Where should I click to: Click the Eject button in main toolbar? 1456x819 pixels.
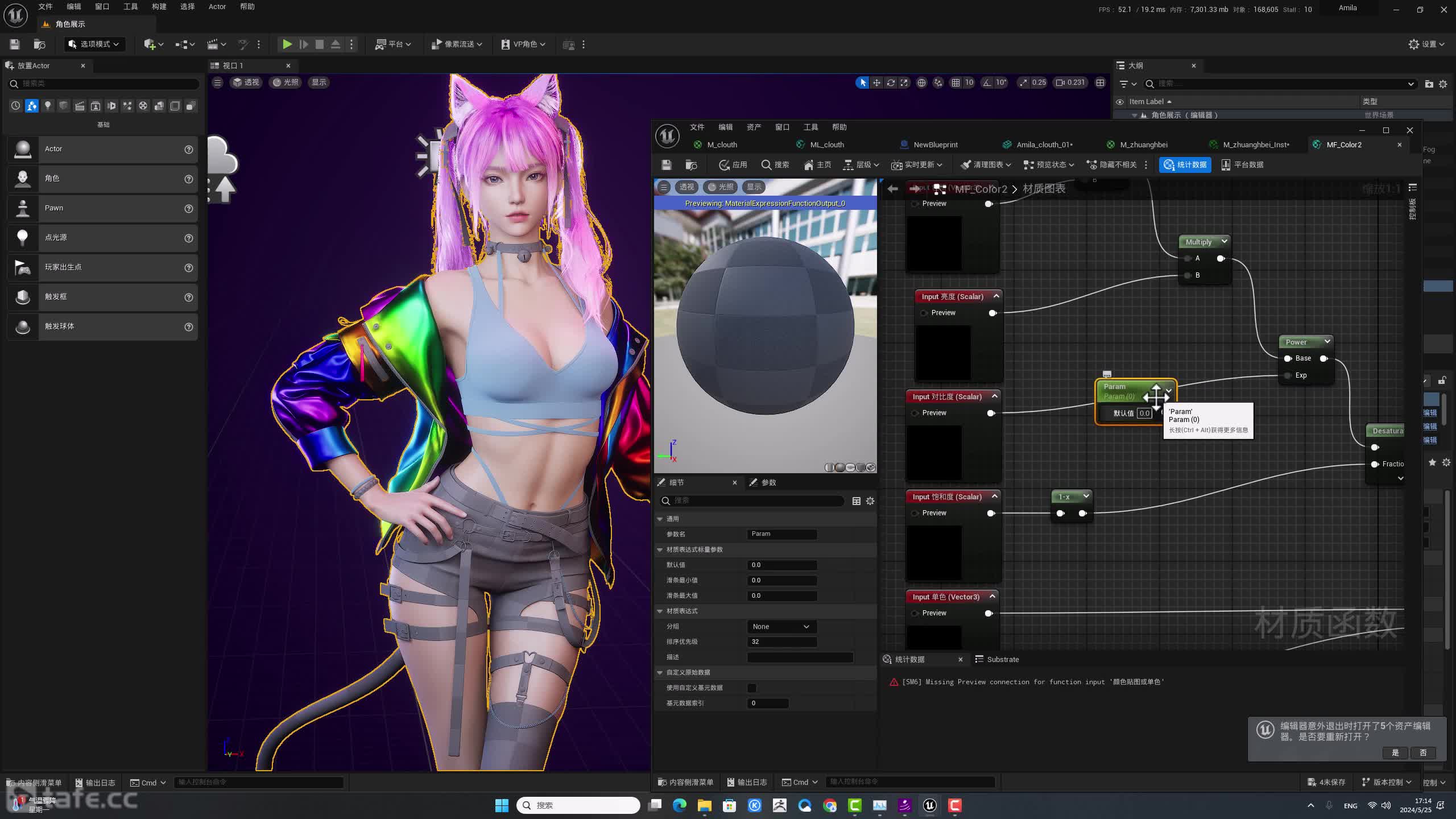[x=336, y=44]
